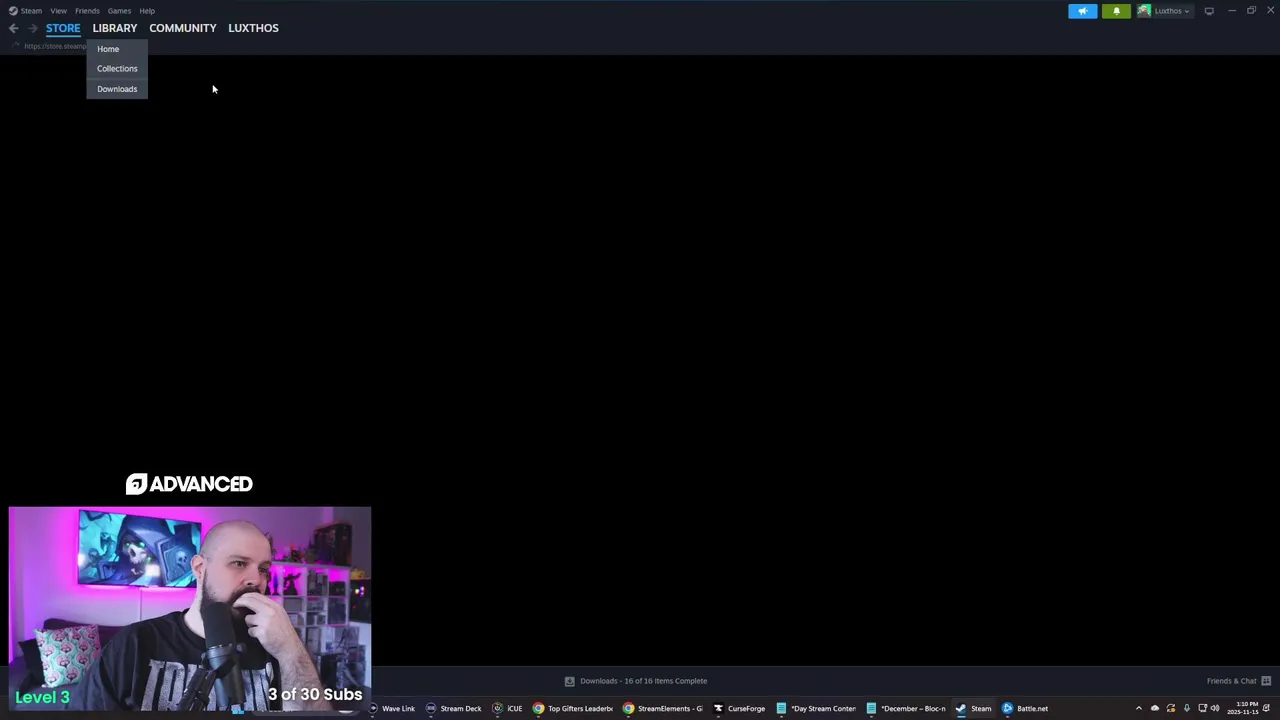Click the system tray volume icon
This screenshot has height=720, width=1280.
pyautogui.click(x=1215, y=709)
